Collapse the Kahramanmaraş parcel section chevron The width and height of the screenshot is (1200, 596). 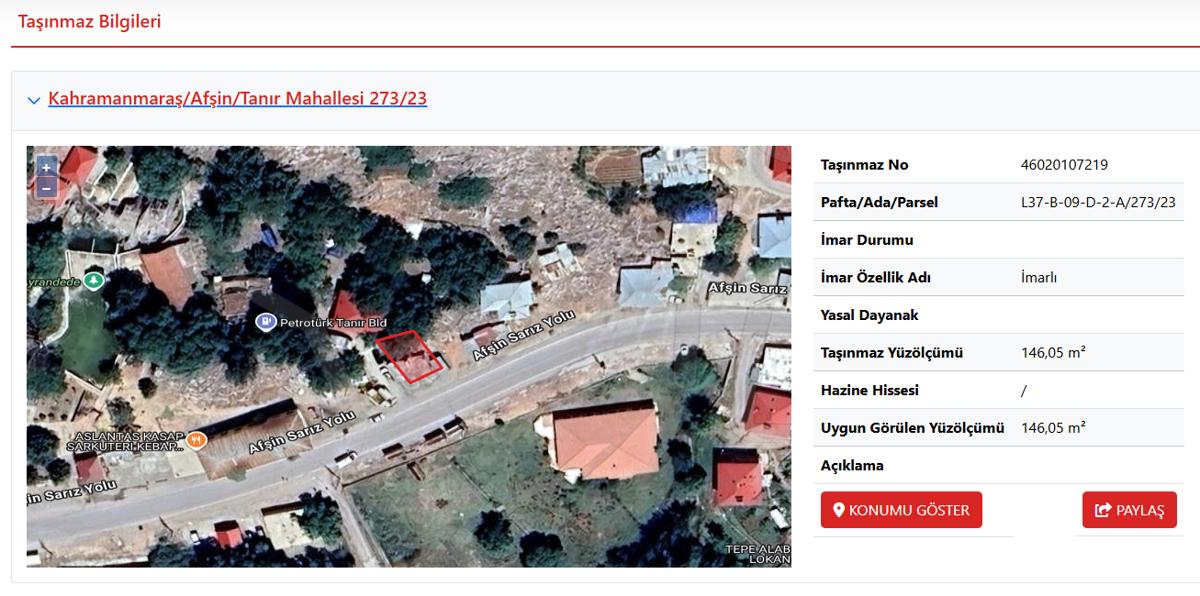34,100
